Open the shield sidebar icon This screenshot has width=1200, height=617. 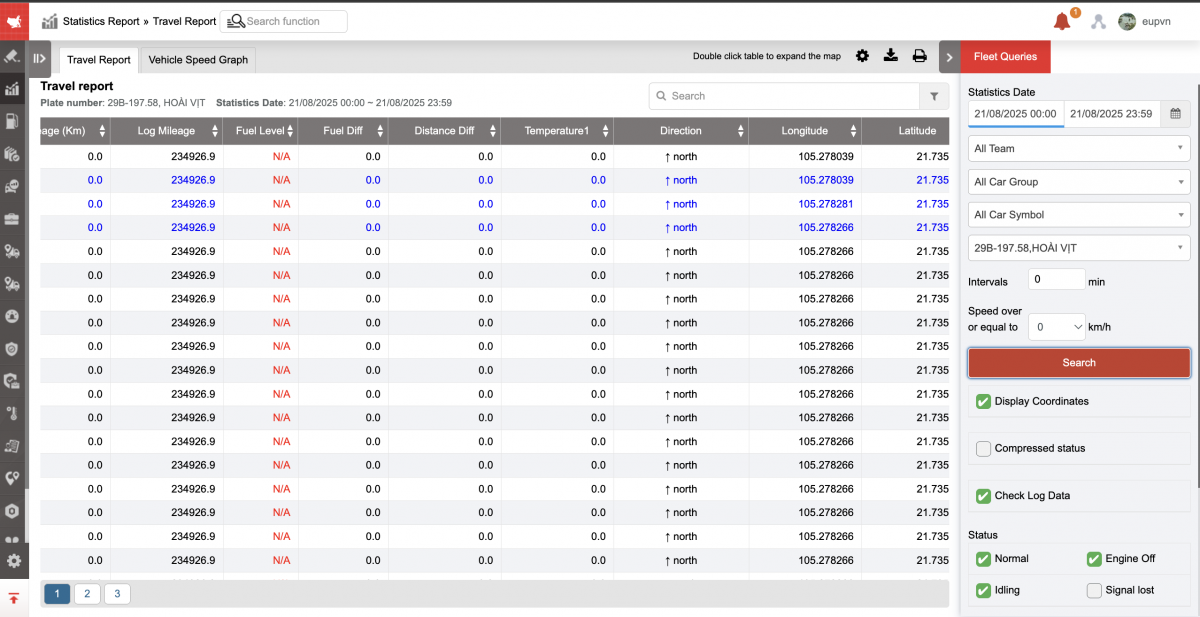(13, 348)
